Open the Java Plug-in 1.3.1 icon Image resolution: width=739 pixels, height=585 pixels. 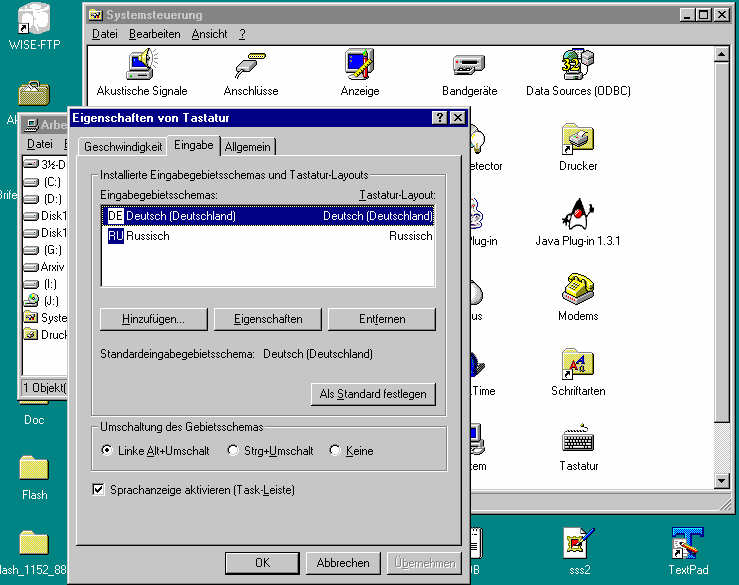(x=578, y=216)
